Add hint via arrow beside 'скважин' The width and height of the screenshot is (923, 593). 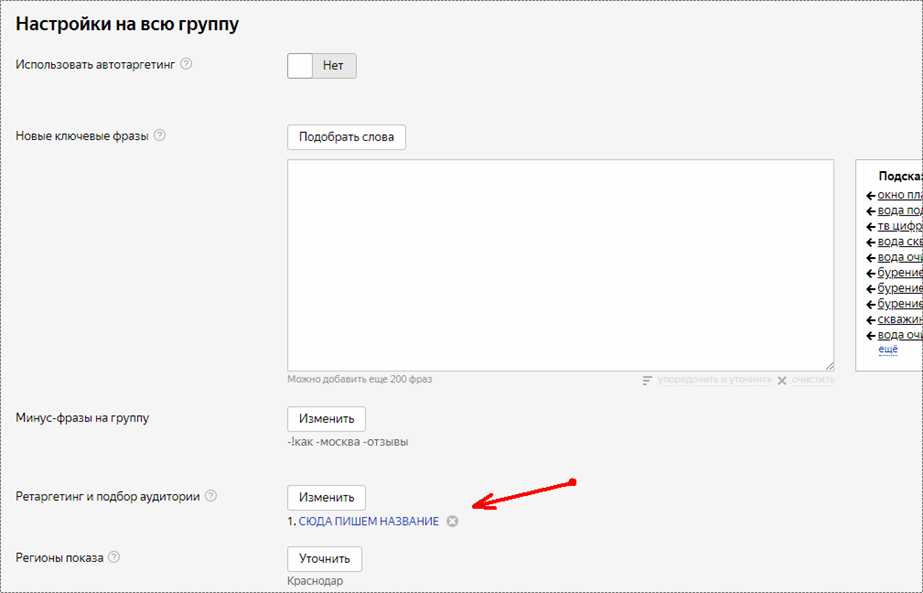[871, 320]
